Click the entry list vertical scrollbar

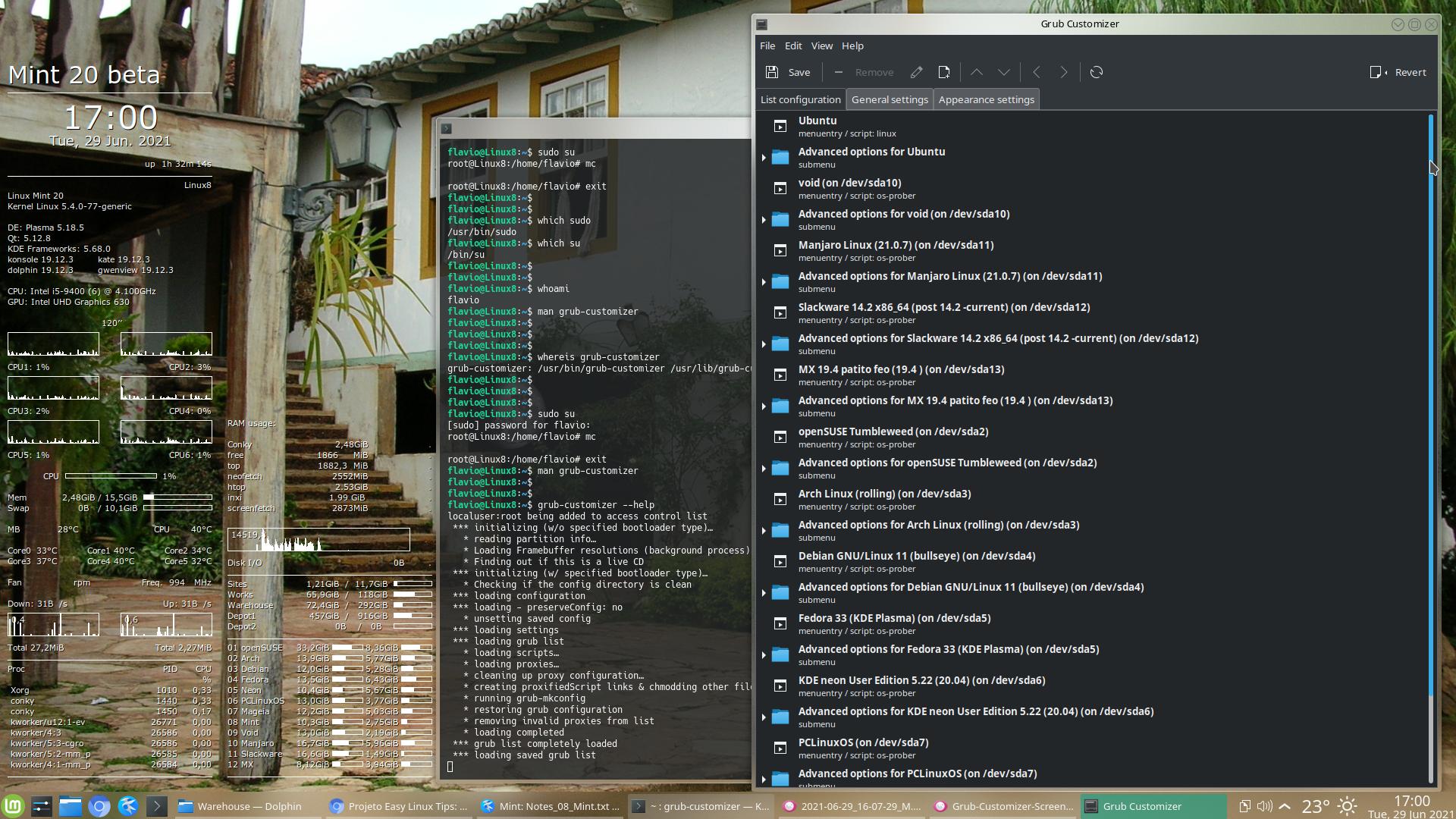point(1431,447)
